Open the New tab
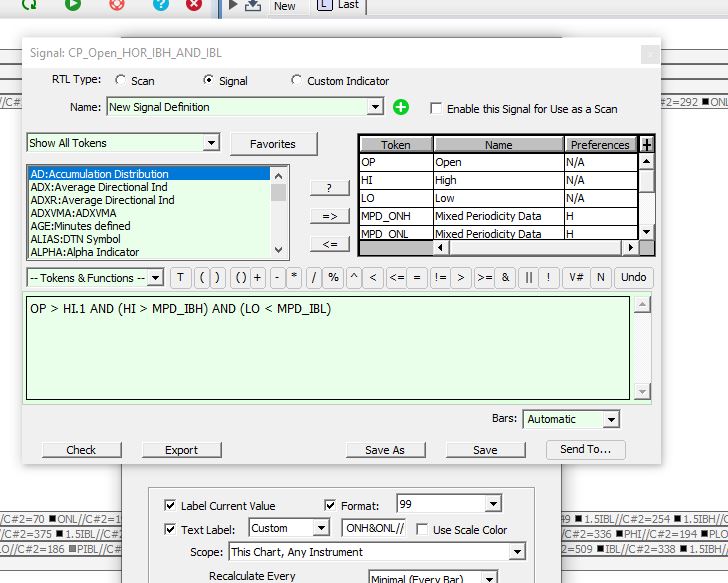Image resolution: width=728 pixels, height=583 pixels. 284,6
